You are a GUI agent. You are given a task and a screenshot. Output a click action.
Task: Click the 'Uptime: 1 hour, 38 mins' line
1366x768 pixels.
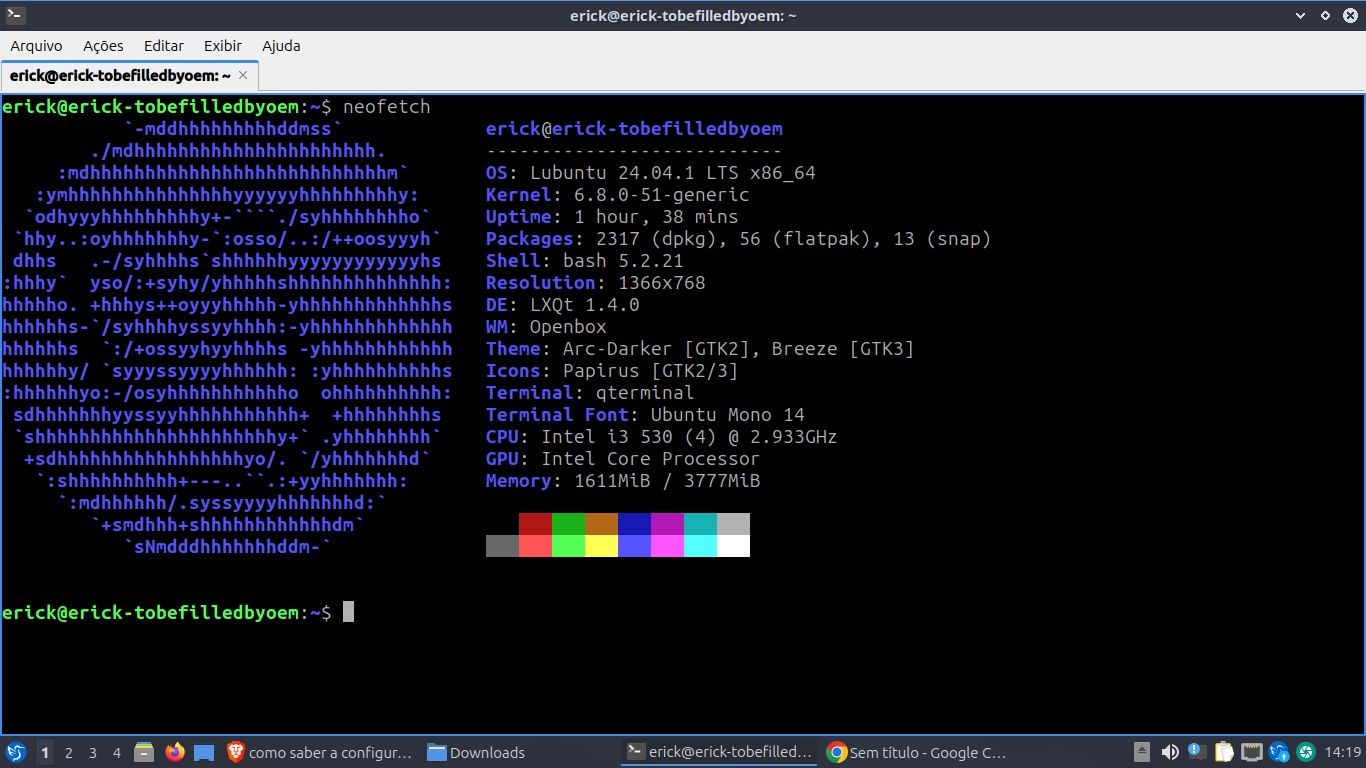[x=612, y=217]
